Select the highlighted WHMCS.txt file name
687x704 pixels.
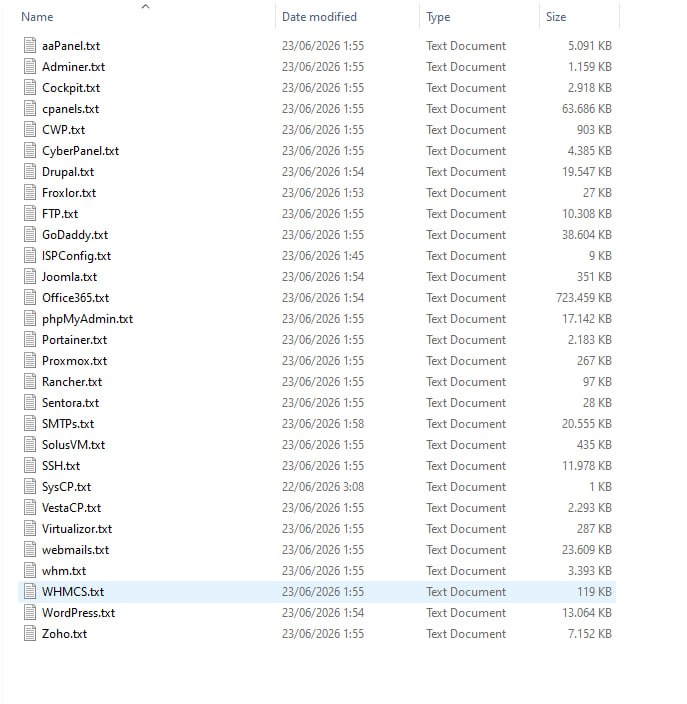[73, 591]
